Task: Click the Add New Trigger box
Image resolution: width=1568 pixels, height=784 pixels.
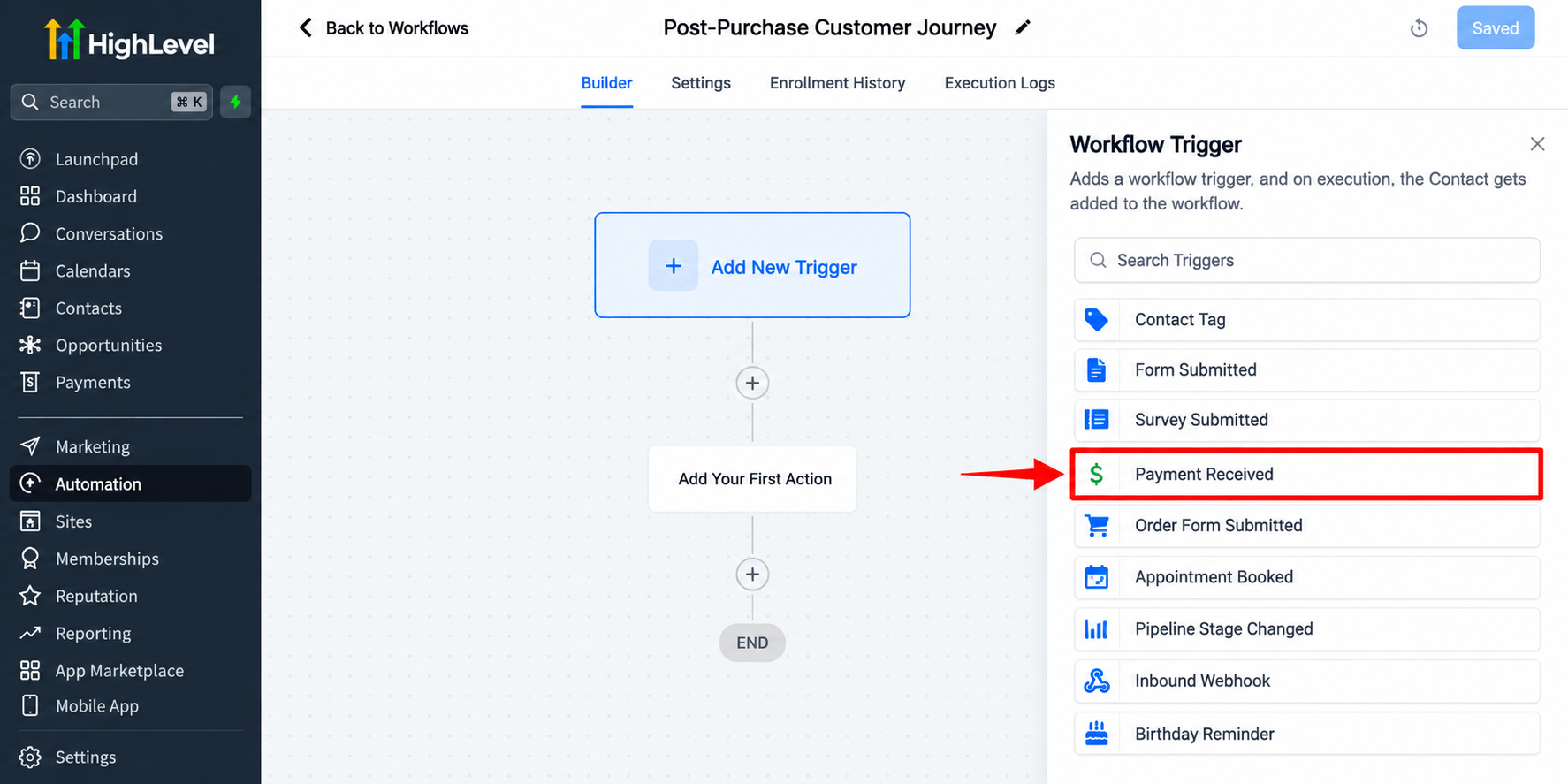Action: (752, 265)
